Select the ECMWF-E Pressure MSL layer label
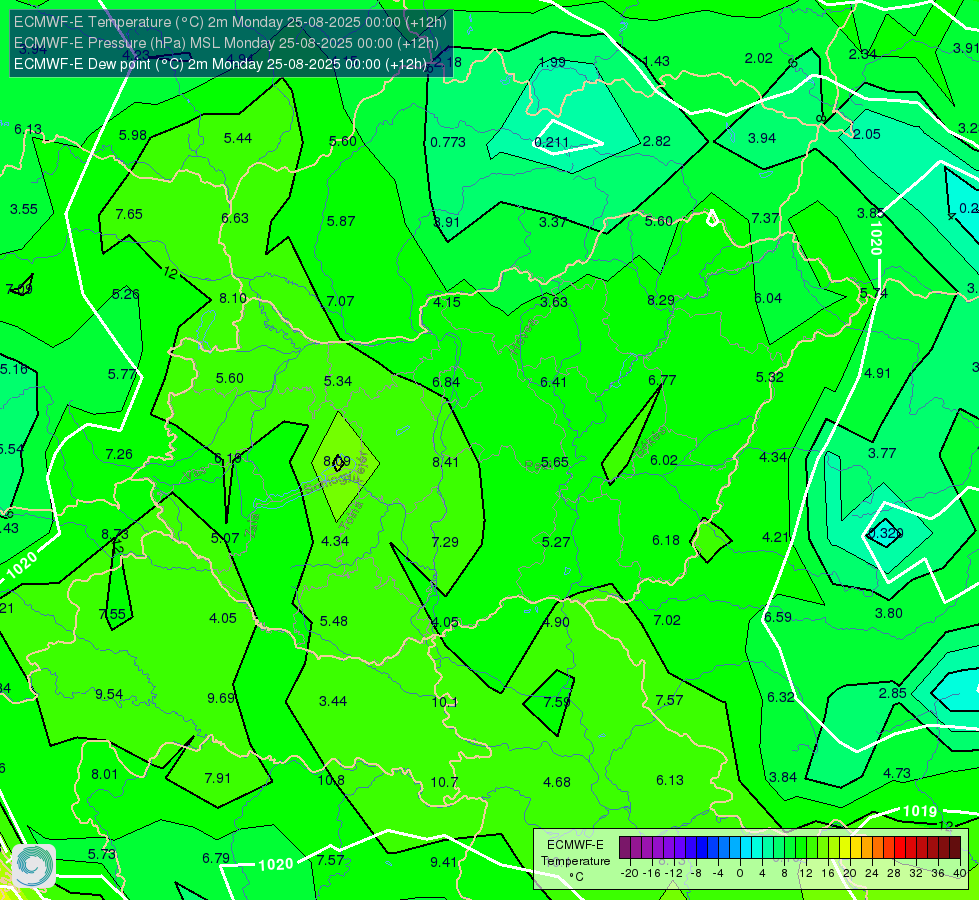This screenshot has width=979, height=900. (x=226, y=43)
